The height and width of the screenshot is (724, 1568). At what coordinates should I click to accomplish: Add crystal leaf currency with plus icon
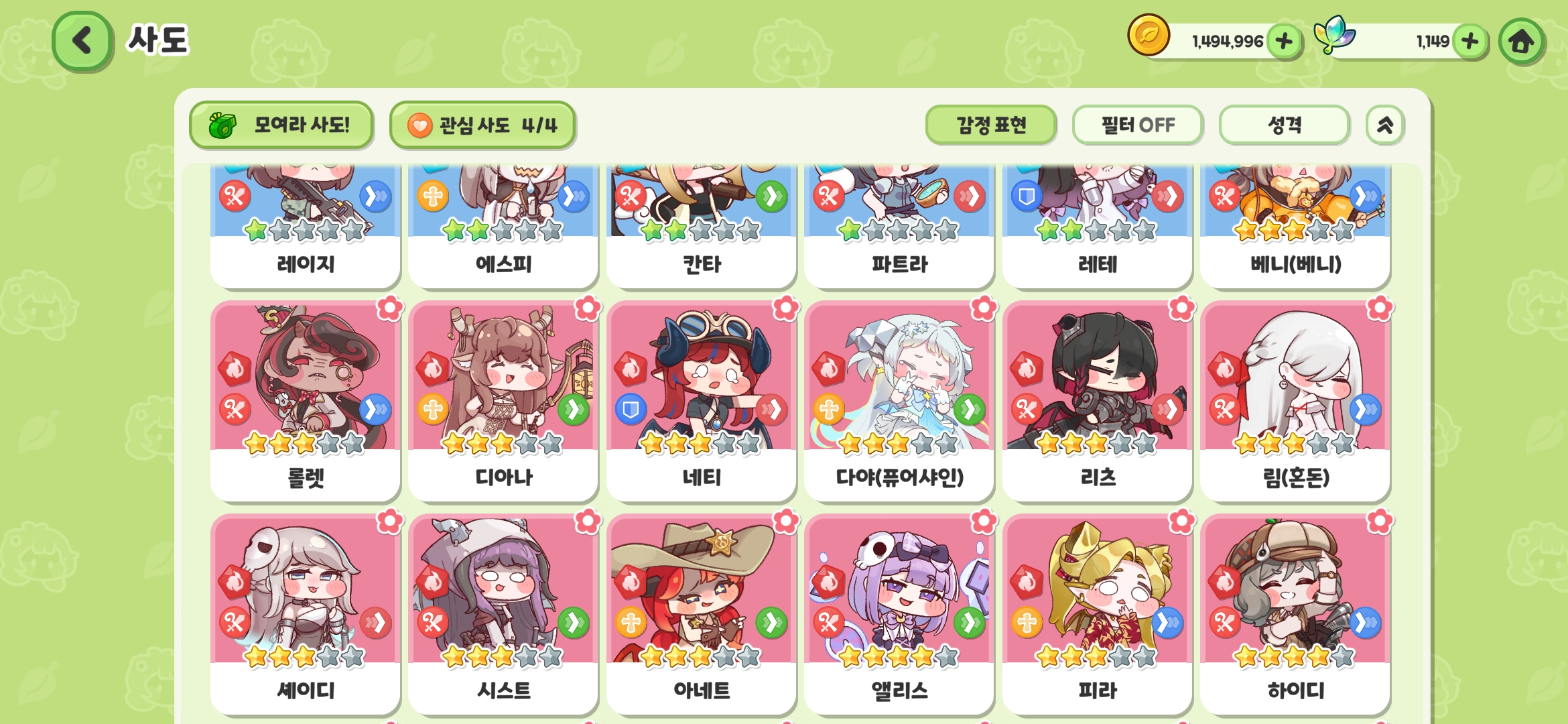point(1469,42)
